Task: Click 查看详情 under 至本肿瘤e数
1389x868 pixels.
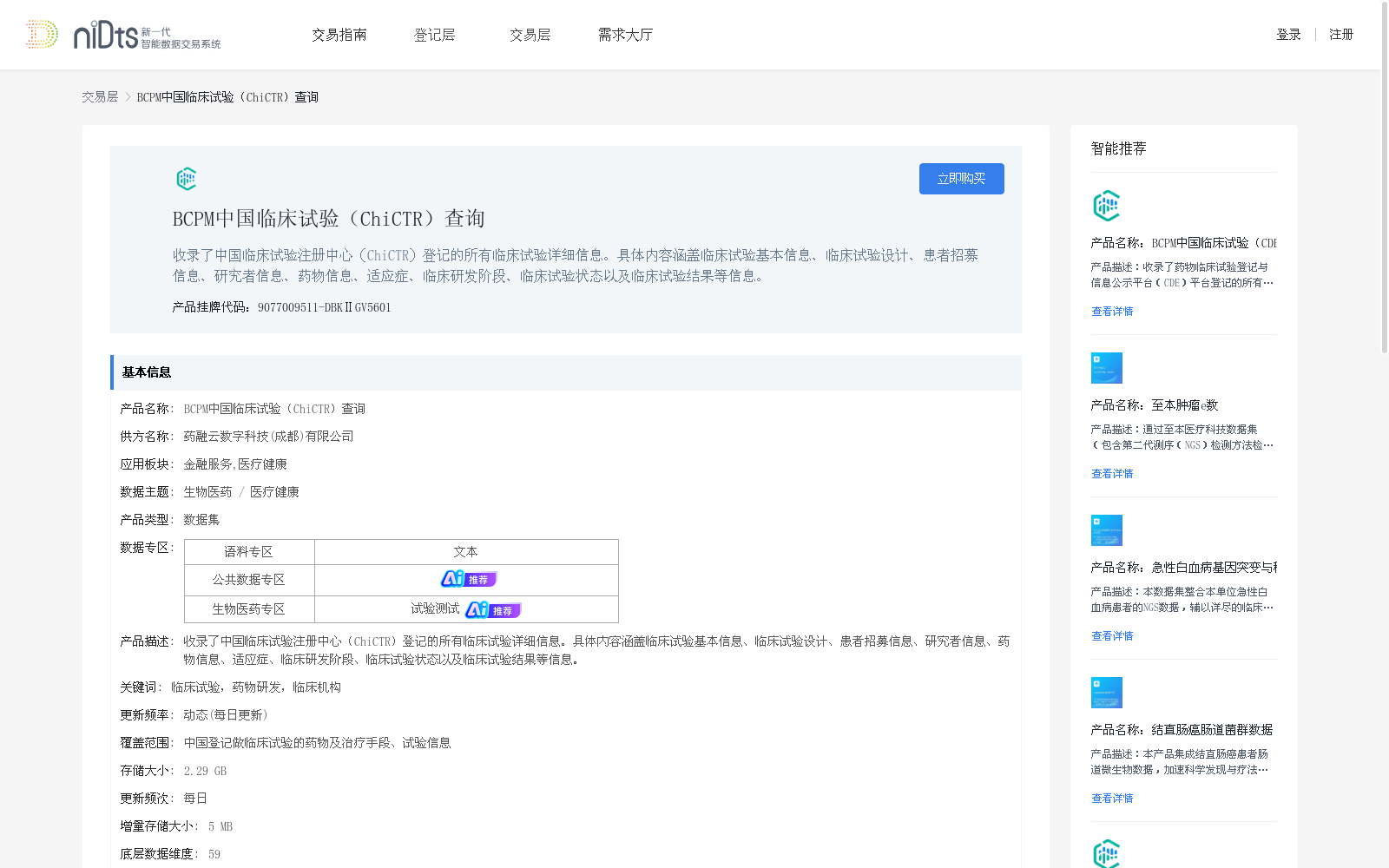Action: pyautogui.click(x=1112, y=474)
